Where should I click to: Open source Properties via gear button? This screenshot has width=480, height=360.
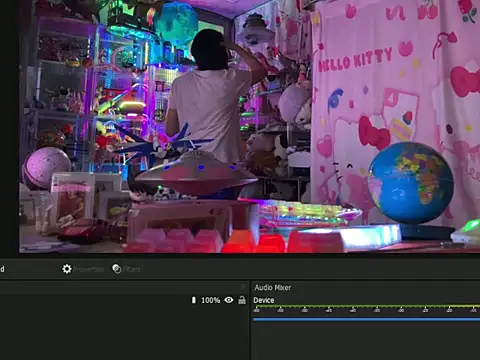click(x=82, y=269)
